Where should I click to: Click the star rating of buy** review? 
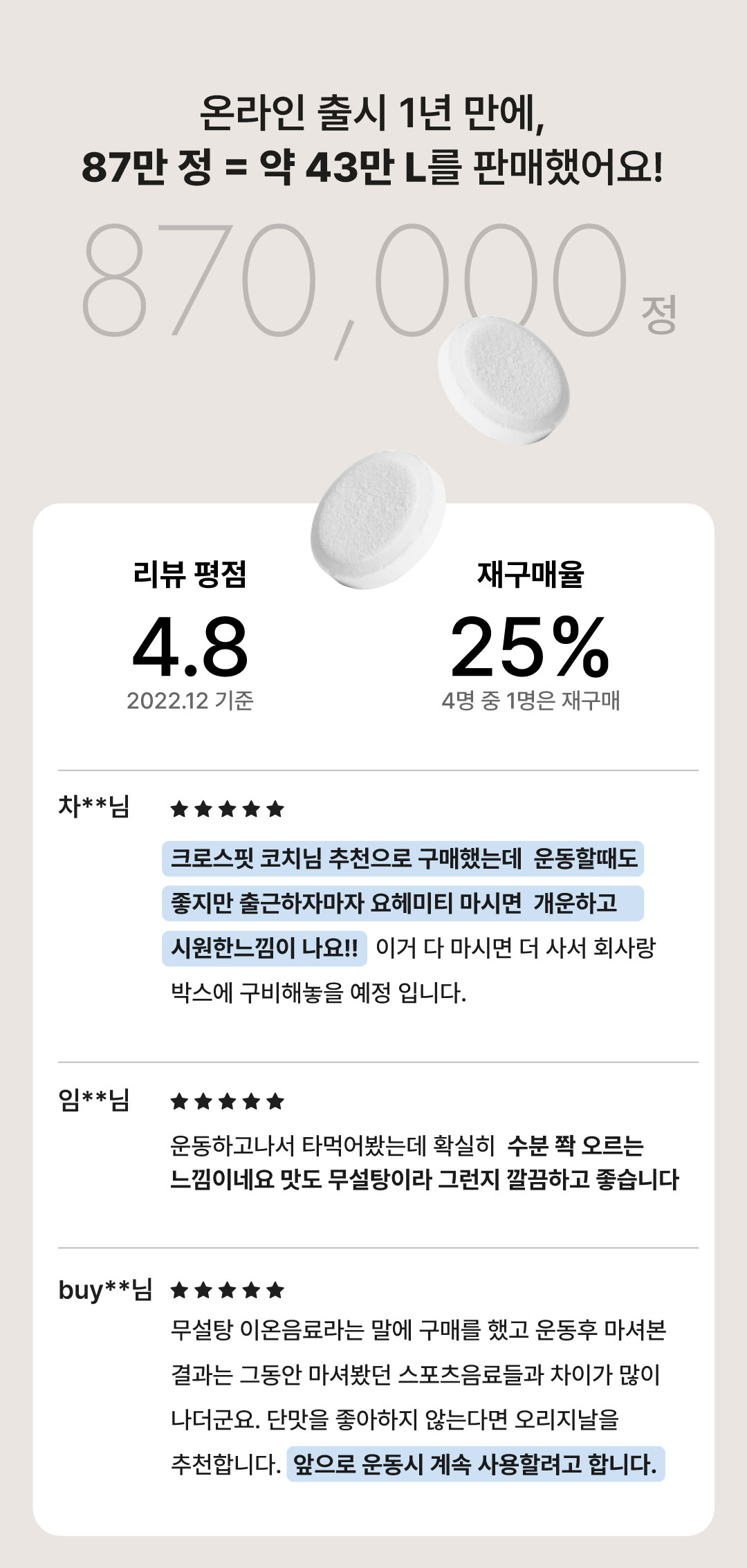point(228,1290)
